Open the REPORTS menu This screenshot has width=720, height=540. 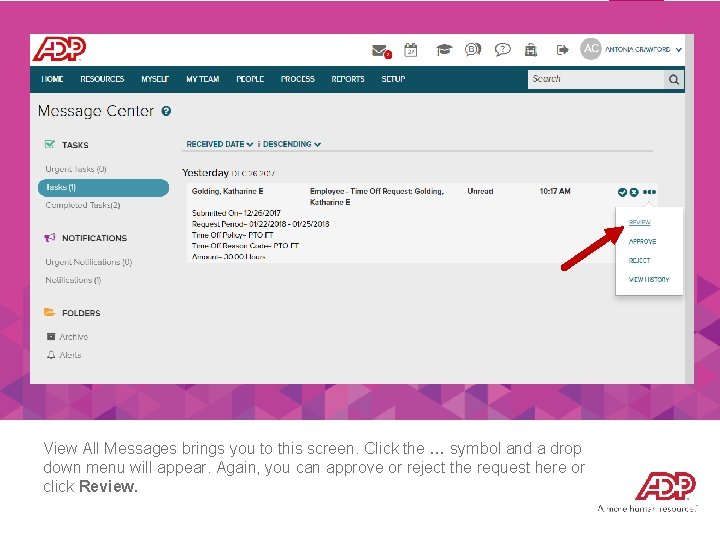point(348,79)
